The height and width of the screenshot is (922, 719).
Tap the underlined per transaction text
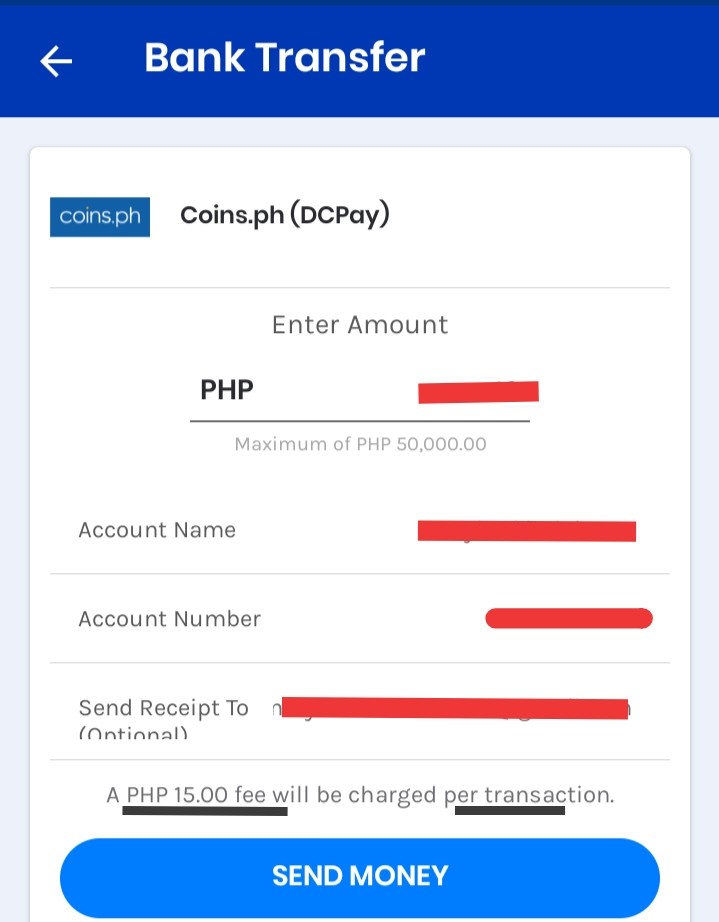click(x=529, y=795)
